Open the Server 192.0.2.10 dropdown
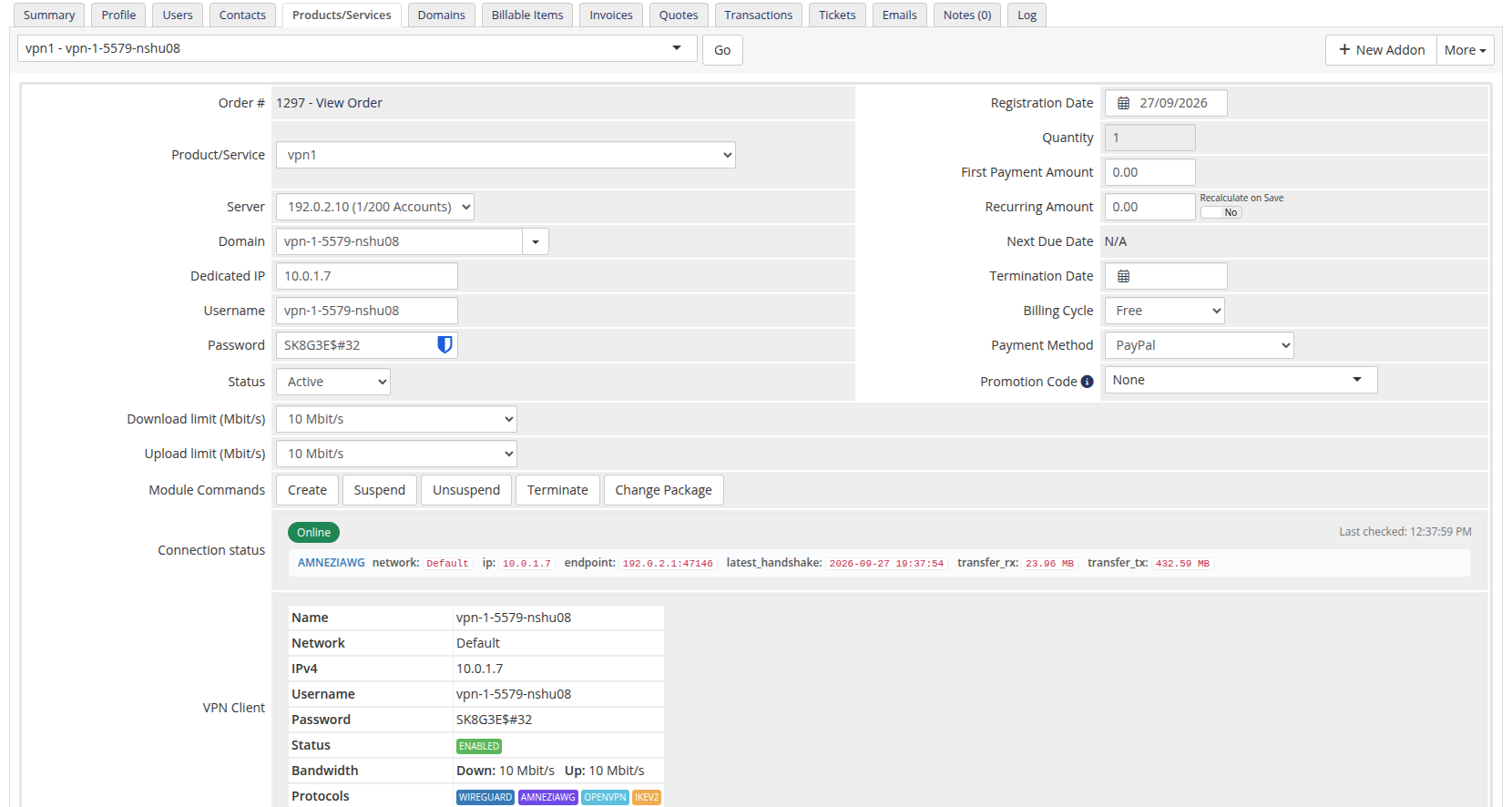The width and height of the screenshot is (1512, 807). pyautogui.click(x=375, y=207)
